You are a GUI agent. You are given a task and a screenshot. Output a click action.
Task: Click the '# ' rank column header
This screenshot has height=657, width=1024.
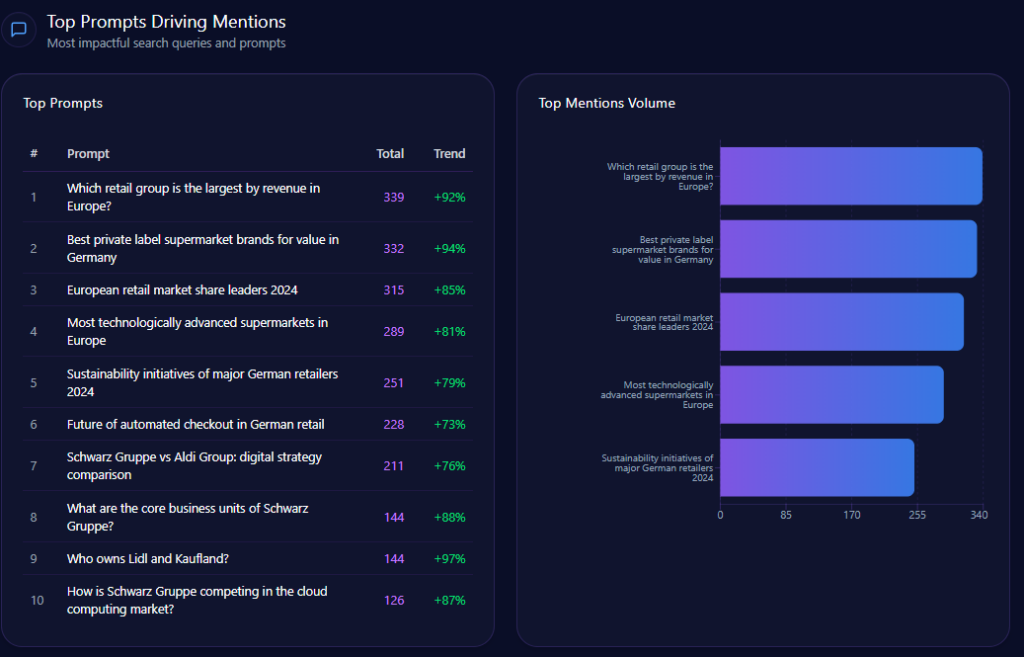coord(34,154)
